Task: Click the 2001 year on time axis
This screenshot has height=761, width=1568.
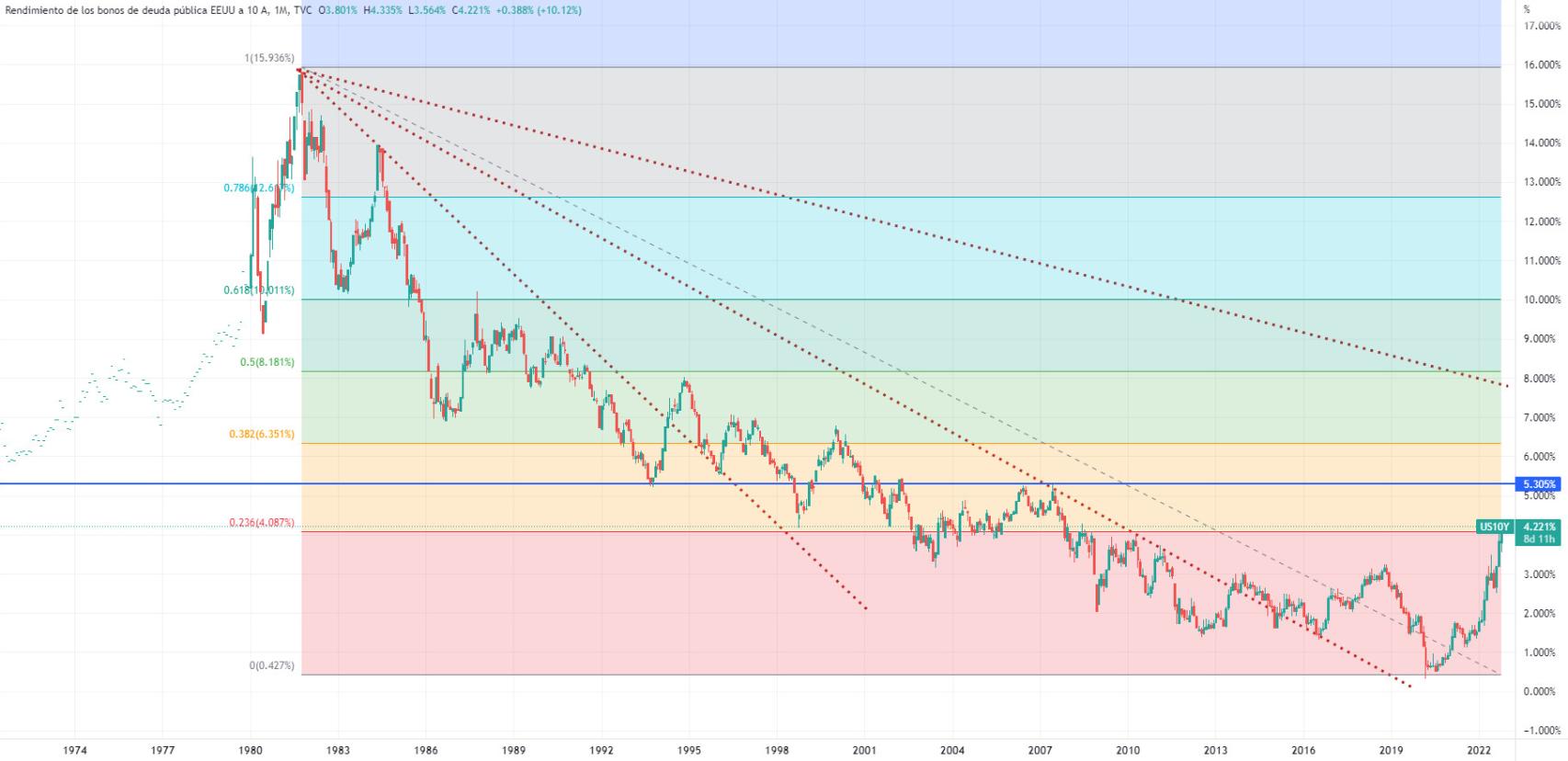Action: click(x=865, y=750)
